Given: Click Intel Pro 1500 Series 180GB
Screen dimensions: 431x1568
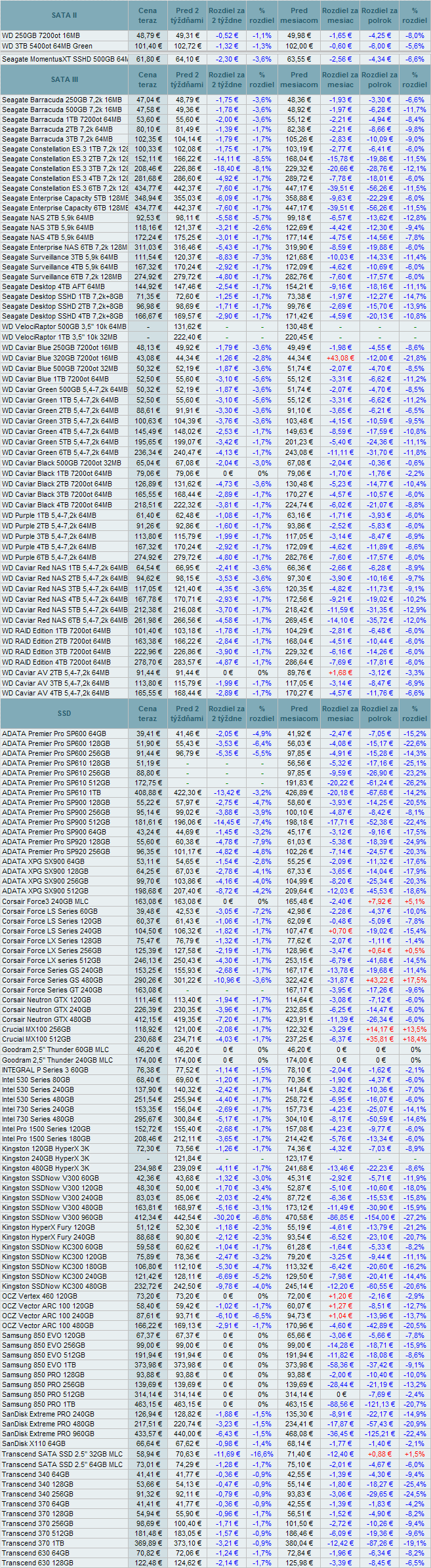Looking at the screenshot, I should 46,1139.
